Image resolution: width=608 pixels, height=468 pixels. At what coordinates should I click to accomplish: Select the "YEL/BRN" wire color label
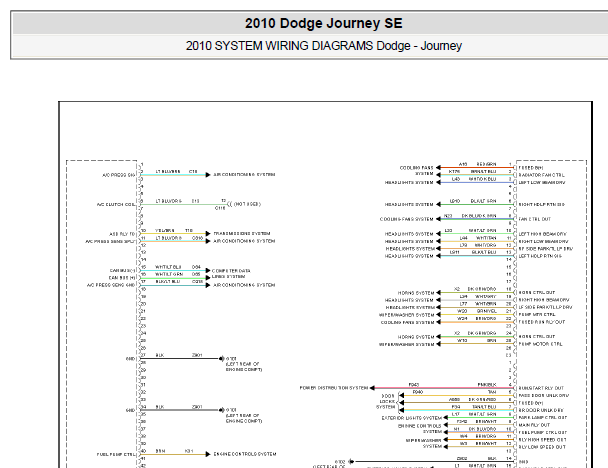click(x=165, y=230)
